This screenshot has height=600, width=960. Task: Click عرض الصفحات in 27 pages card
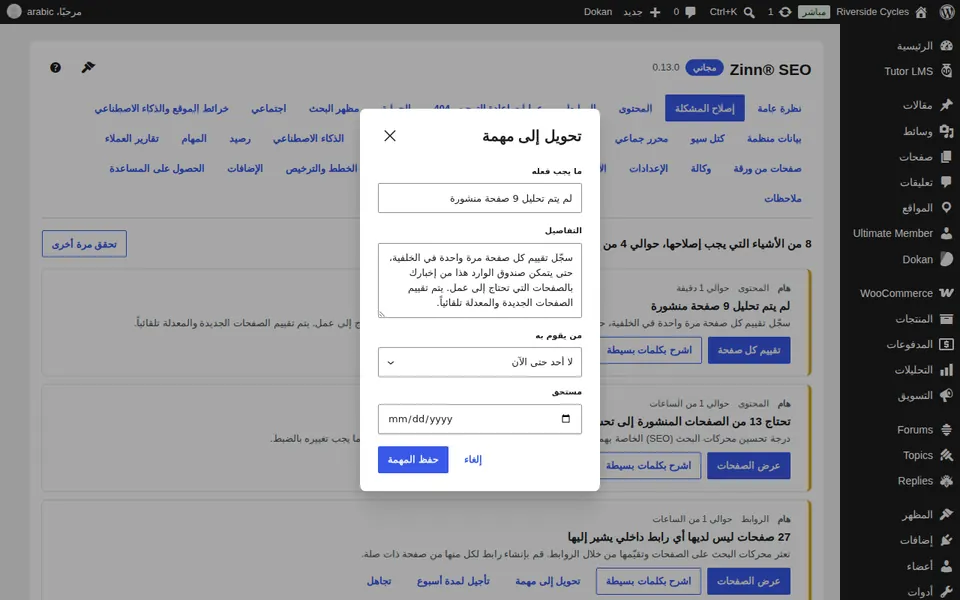pyautogui.click(x=748, y=581)
